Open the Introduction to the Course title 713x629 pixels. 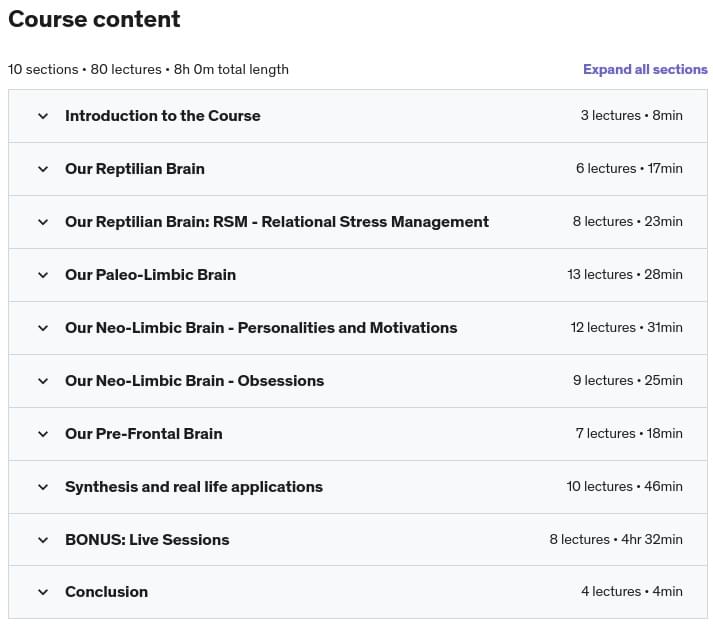(163, 116)
